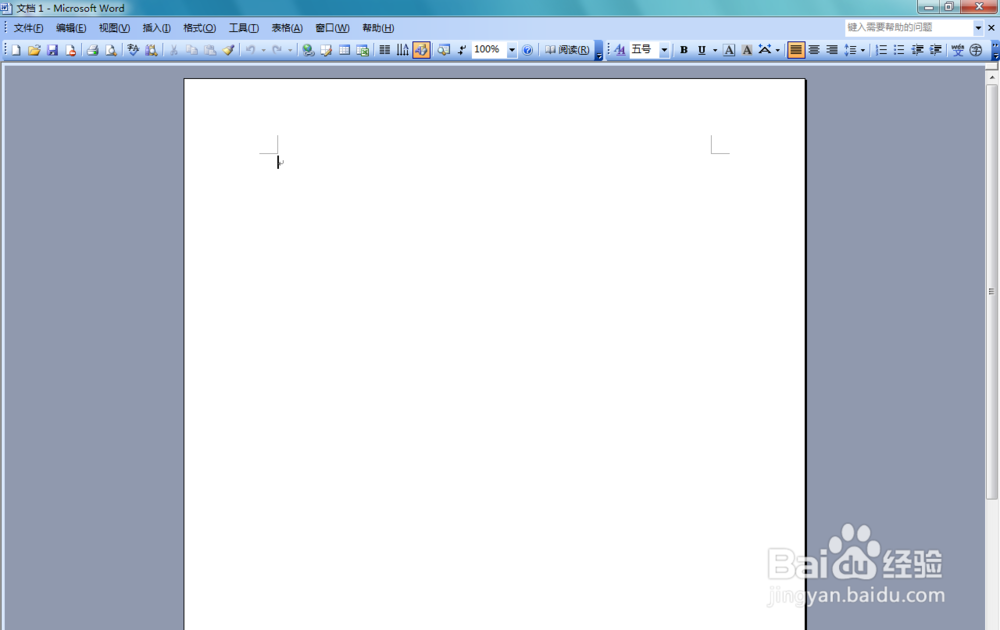The width and height of the screenshot is (1000, 630).
Task: Enable center text alignment
Action: 815,49
